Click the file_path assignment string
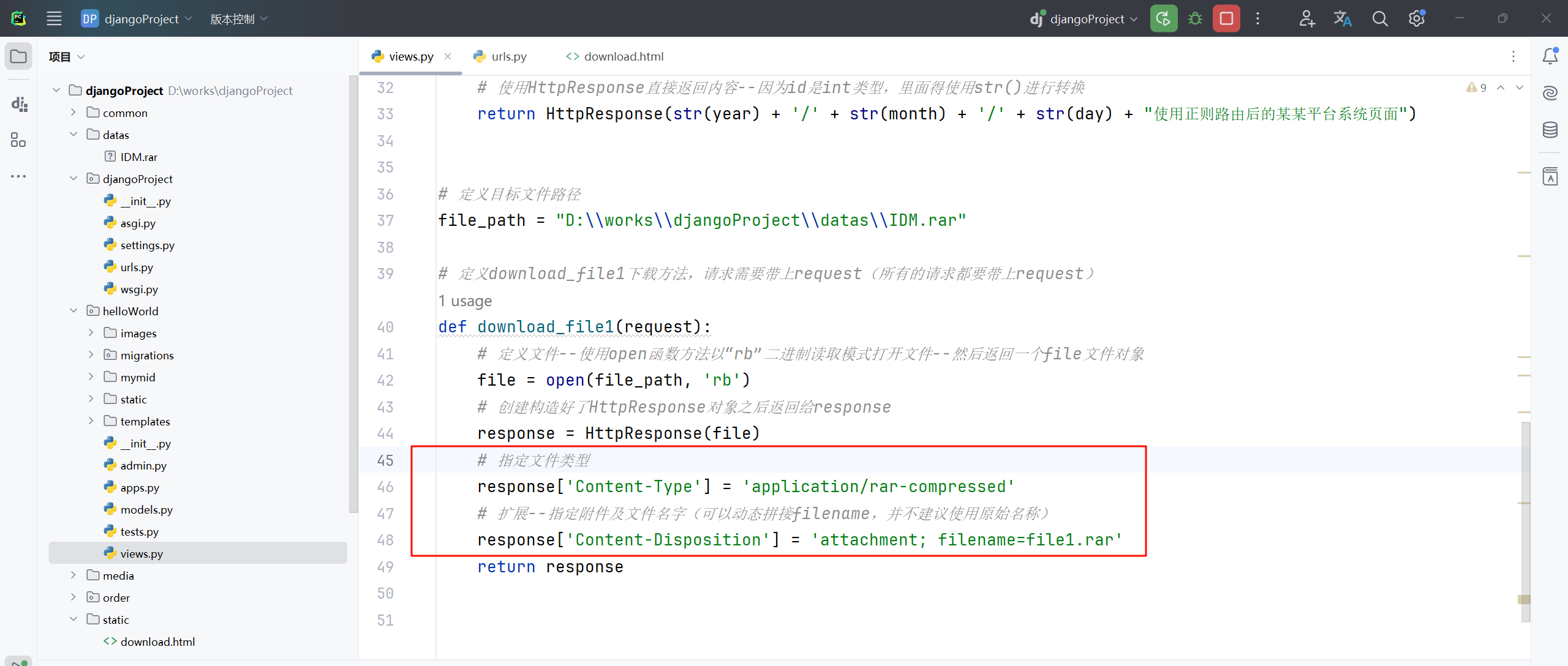The image size is (1568, 666). tap(761, 220)
